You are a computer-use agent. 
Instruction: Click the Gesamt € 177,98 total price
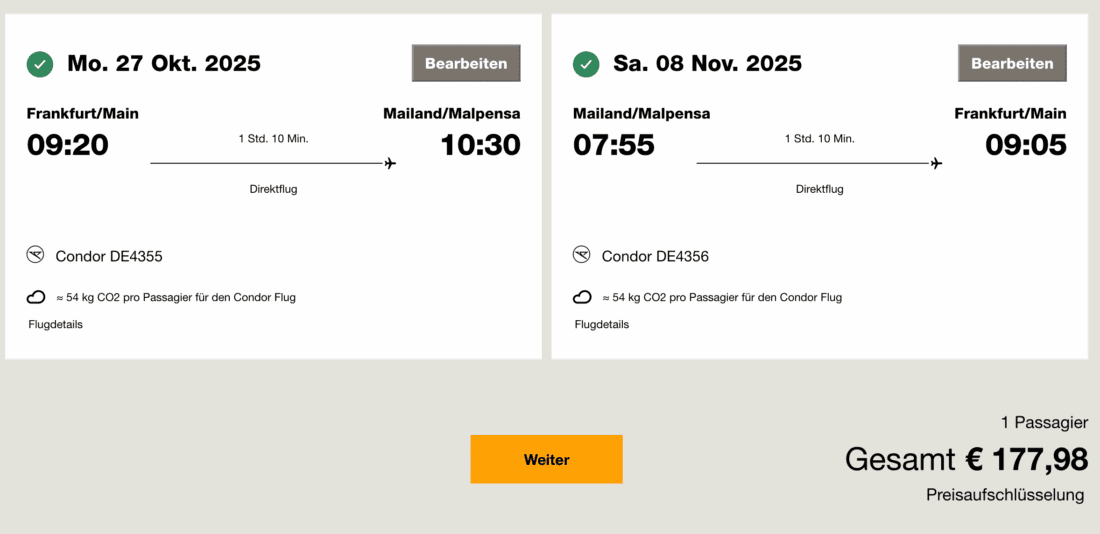tap(966, 459)
